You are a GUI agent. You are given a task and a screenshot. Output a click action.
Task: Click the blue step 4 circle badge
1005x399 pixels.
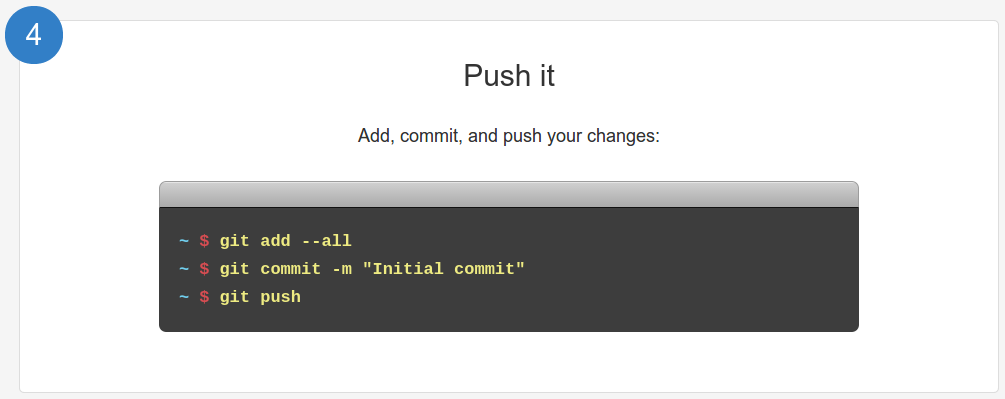click(34, 35)
